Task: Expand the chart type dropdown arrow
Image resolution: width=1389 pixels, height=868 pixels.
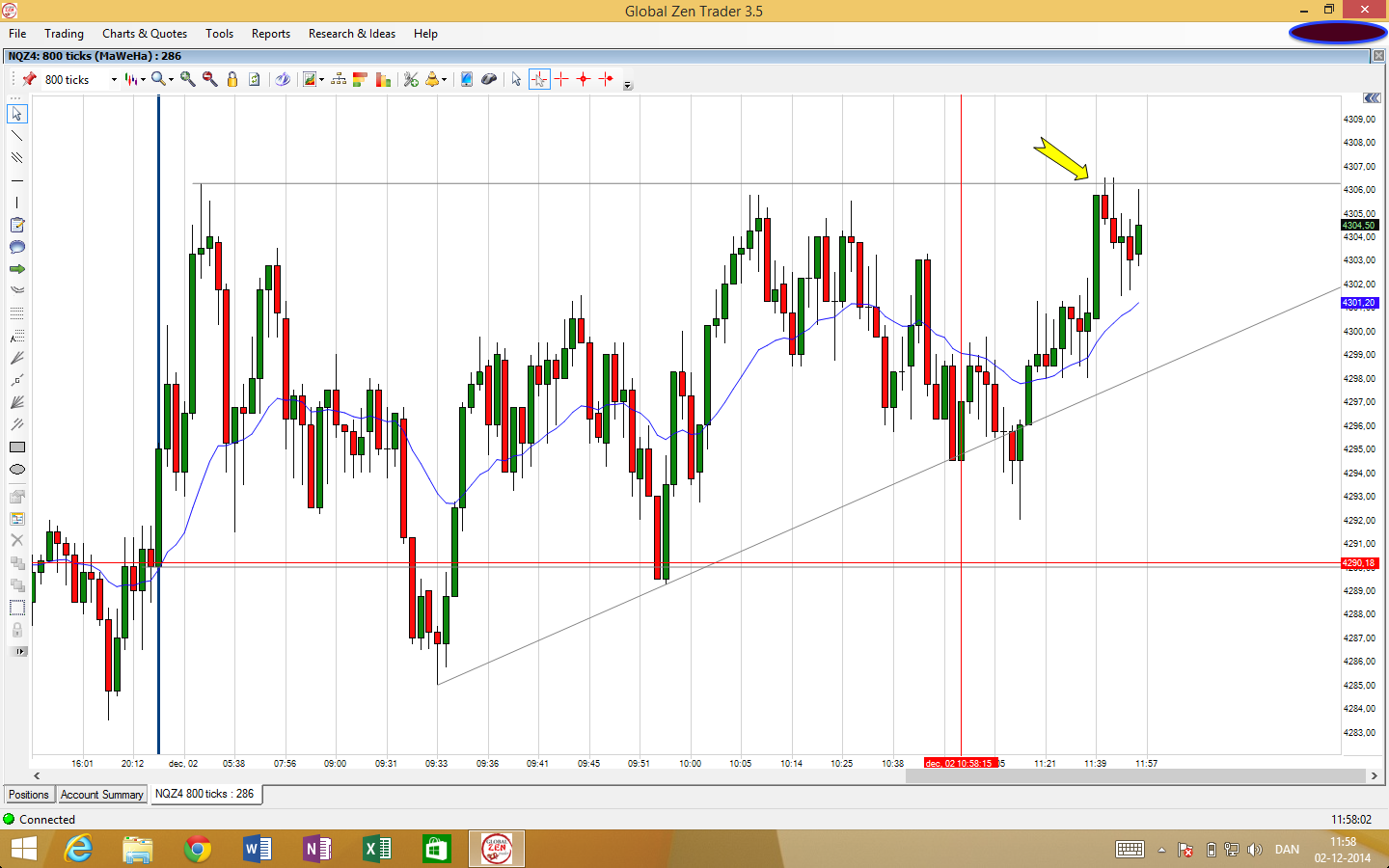Action: tap(143, 80)
